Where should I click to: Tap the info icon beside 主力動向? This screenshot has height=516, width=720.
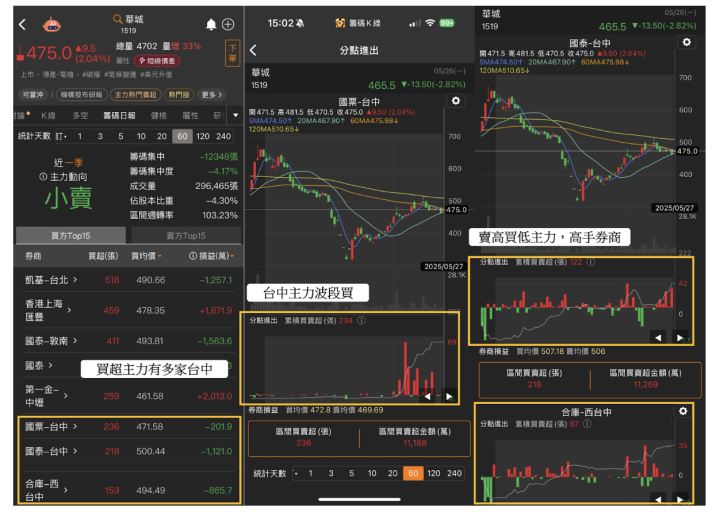[43, 177]
